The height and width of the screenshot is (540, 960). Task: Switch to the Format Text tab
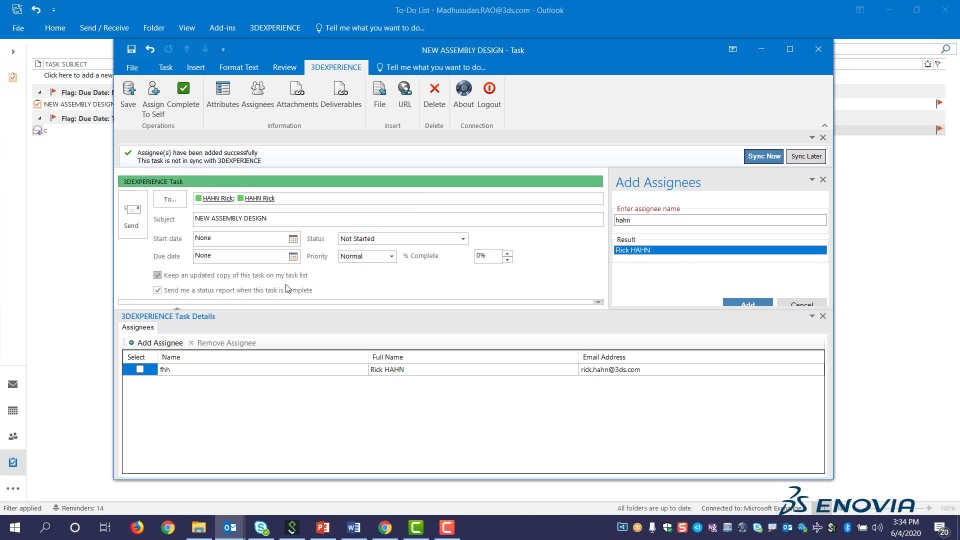[x=239, y=67]
